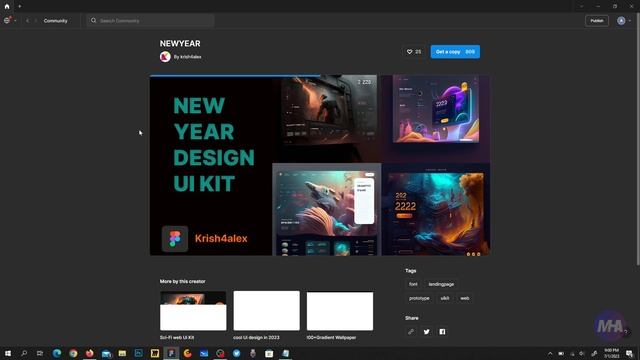This screenshot has height=360, width=640.
Task: Open the NEW YEAR DESIGN UI KIT preview
Action: (x=320, y=165)
